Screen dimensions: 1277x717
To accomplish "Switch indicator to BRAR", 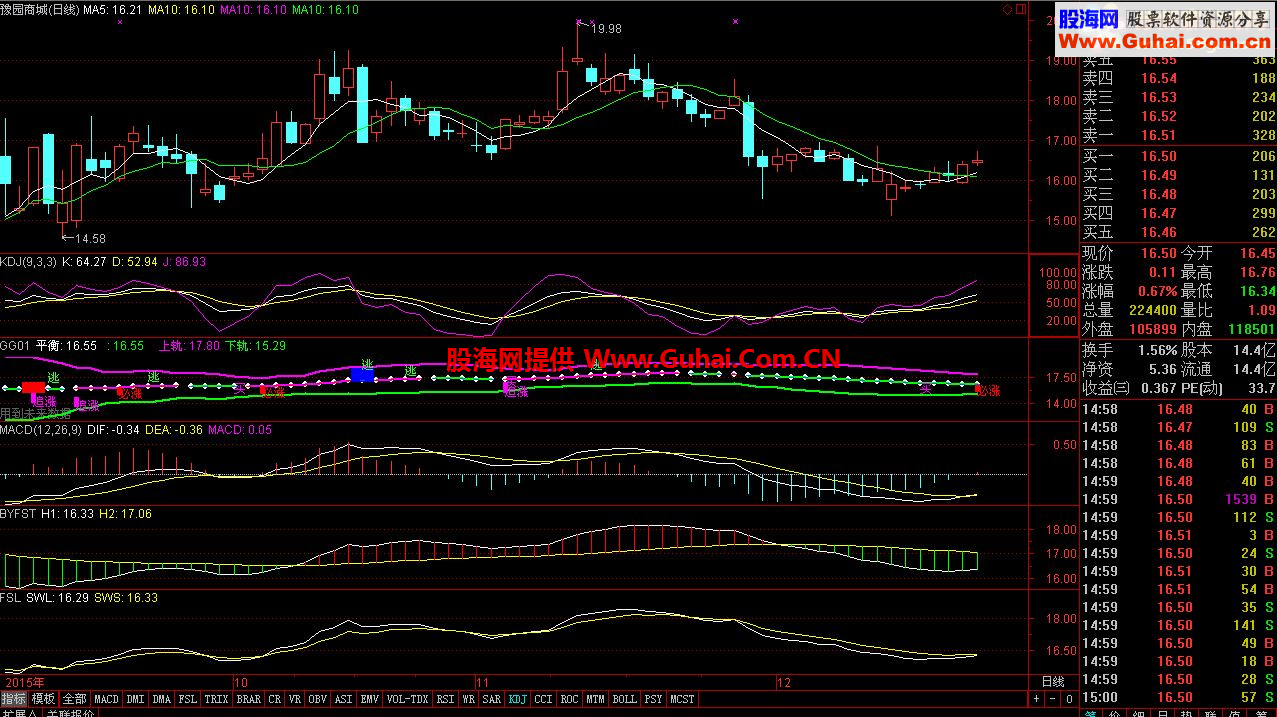I will point(249,699).
